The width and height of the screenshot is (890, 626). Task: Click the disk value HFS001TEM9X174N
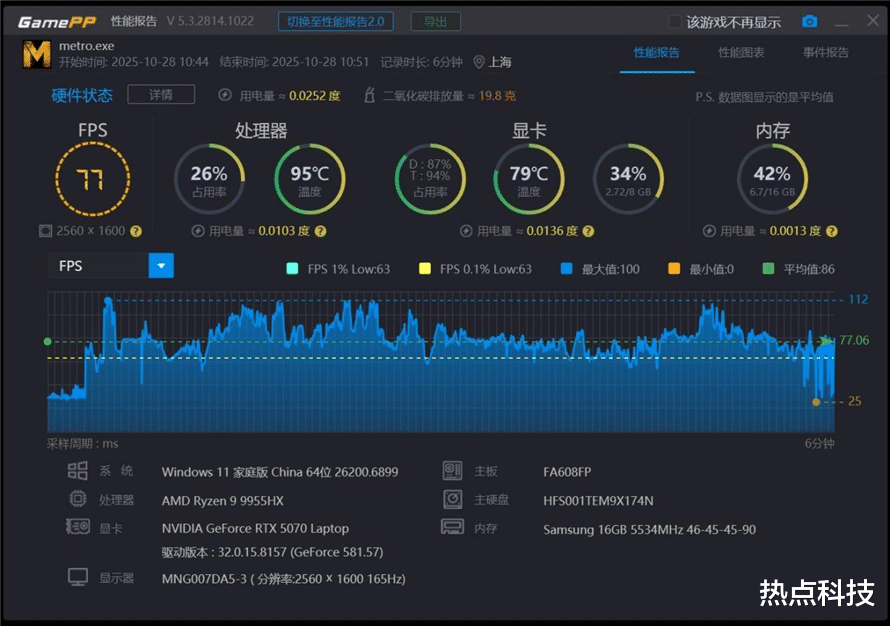pos(598,501)
